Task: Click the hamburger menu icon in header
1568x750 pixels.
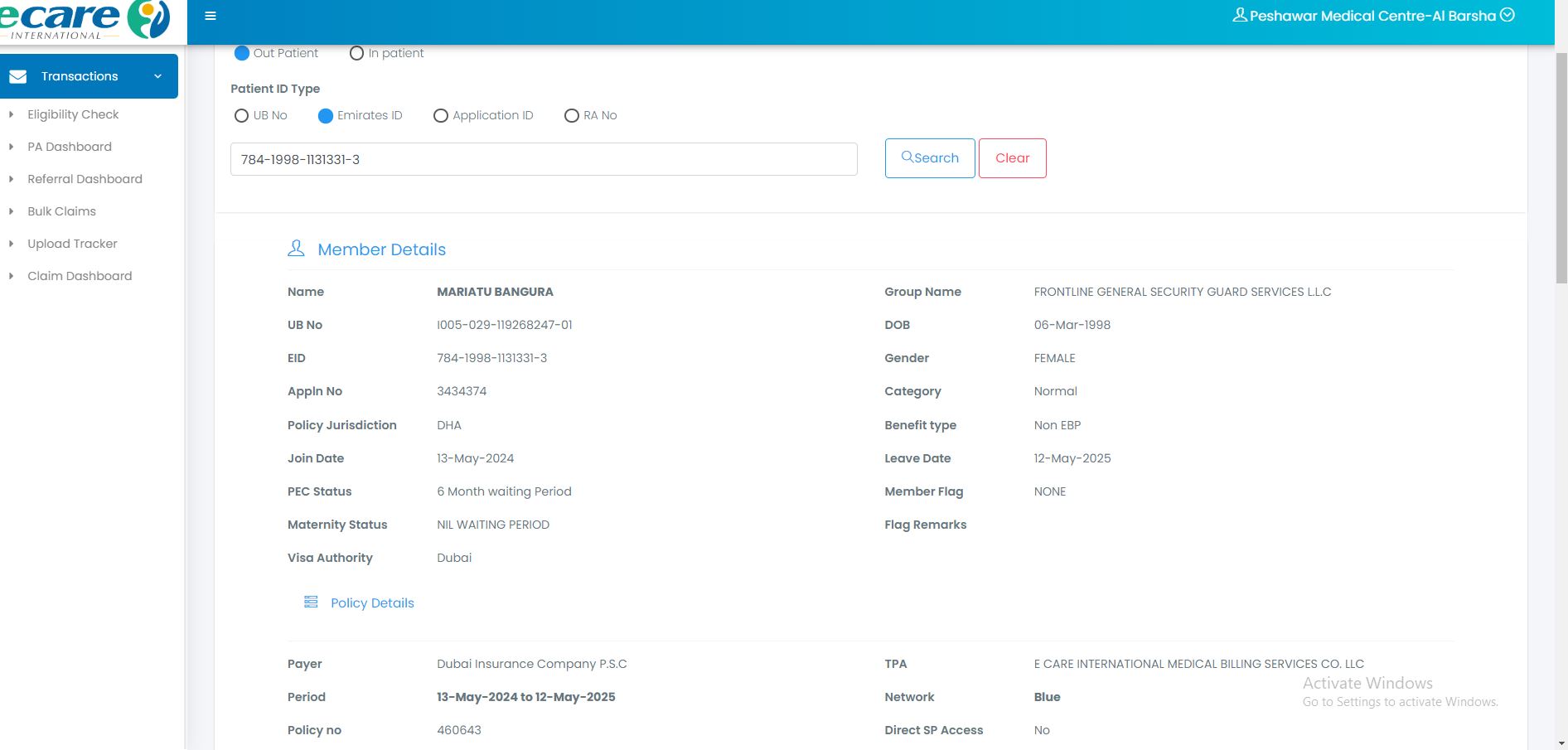Action: [x=211, y=16]
